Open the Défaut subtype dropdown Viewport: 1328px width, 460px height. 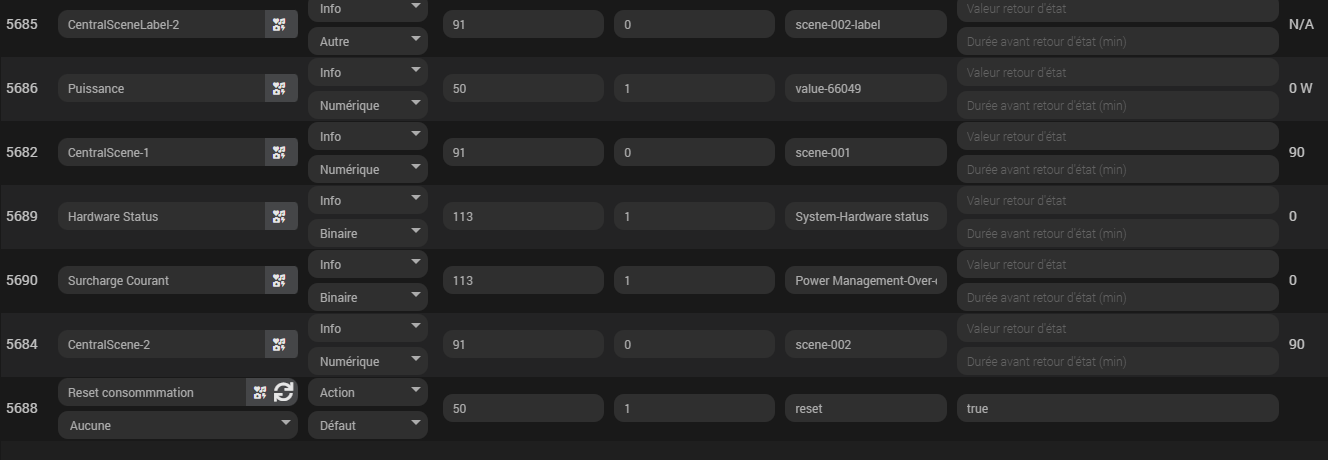click(367, 425)
